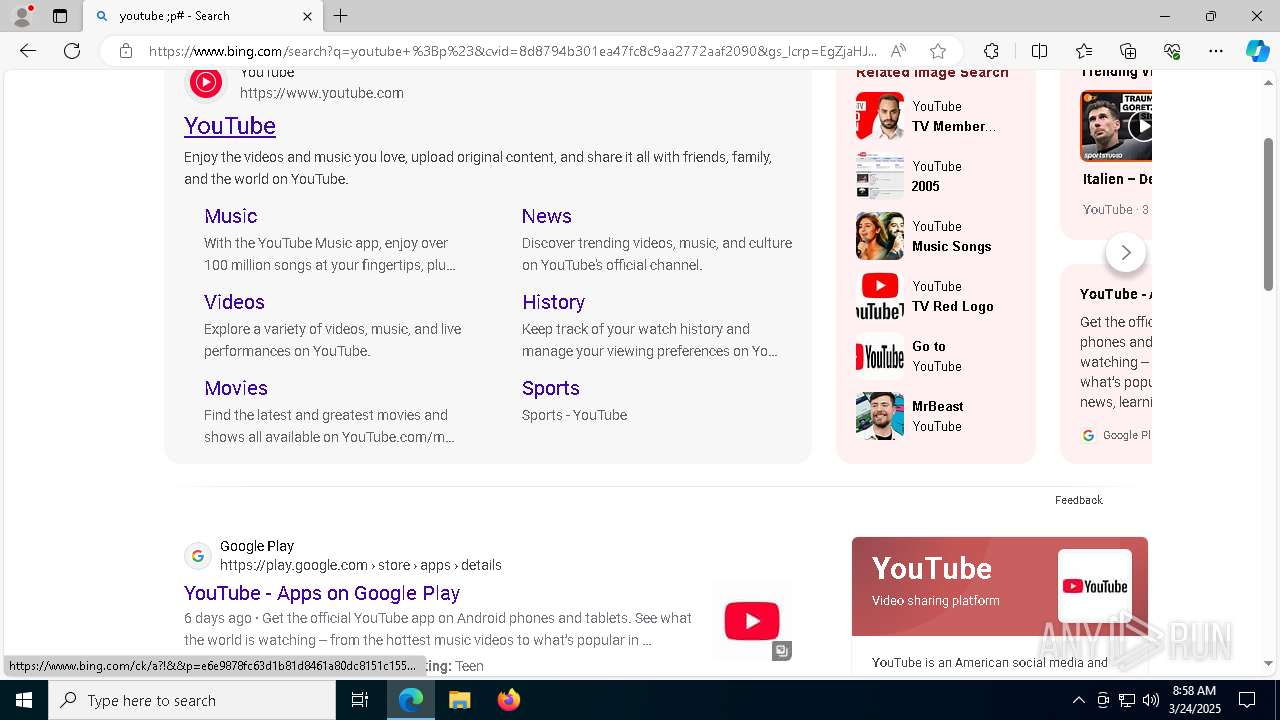Open YouTube TV Member image search
The height and width of the screenshot is (720, 1280).
click(x=935, y=116)
